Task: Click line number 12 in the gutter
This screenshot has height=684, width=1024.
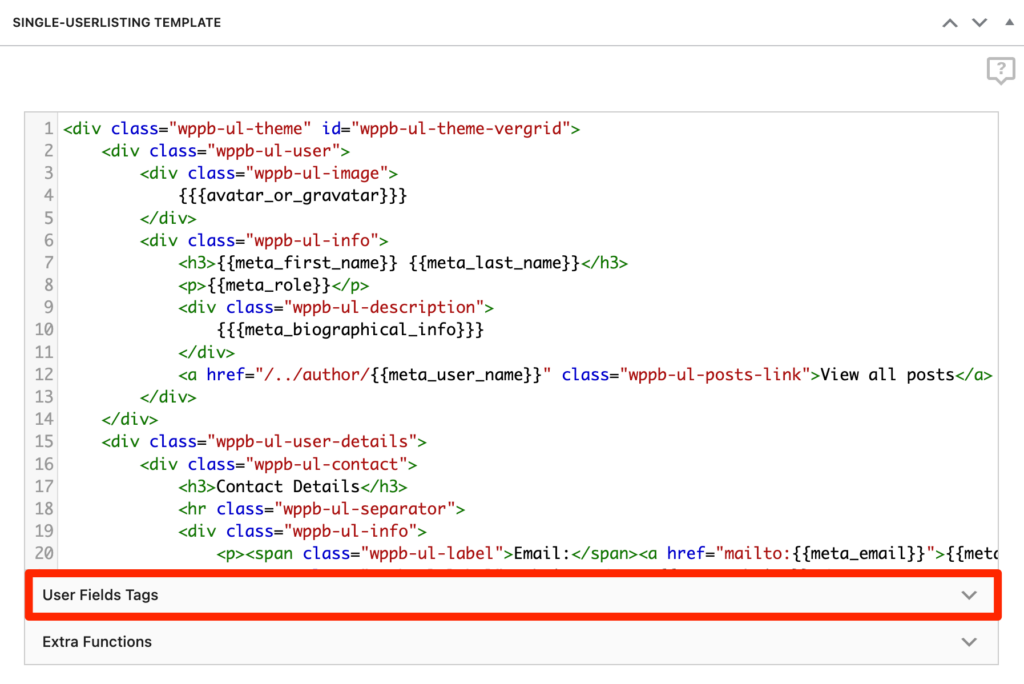Action: point(44,374)
